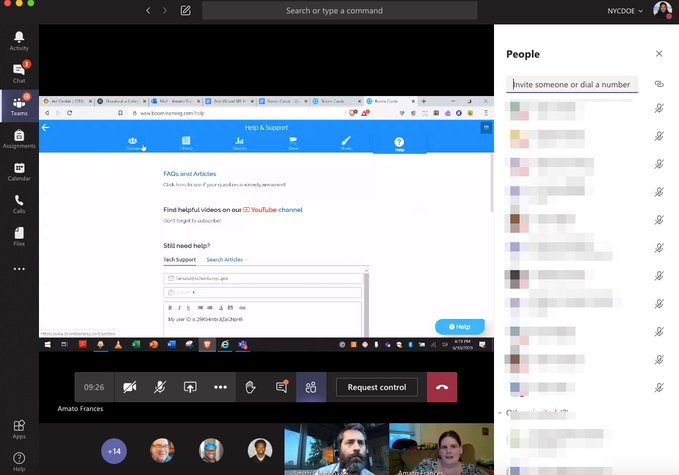Open the share screen tray
Image resolution: width=679 pixels, height=475 pixels.
190,387
